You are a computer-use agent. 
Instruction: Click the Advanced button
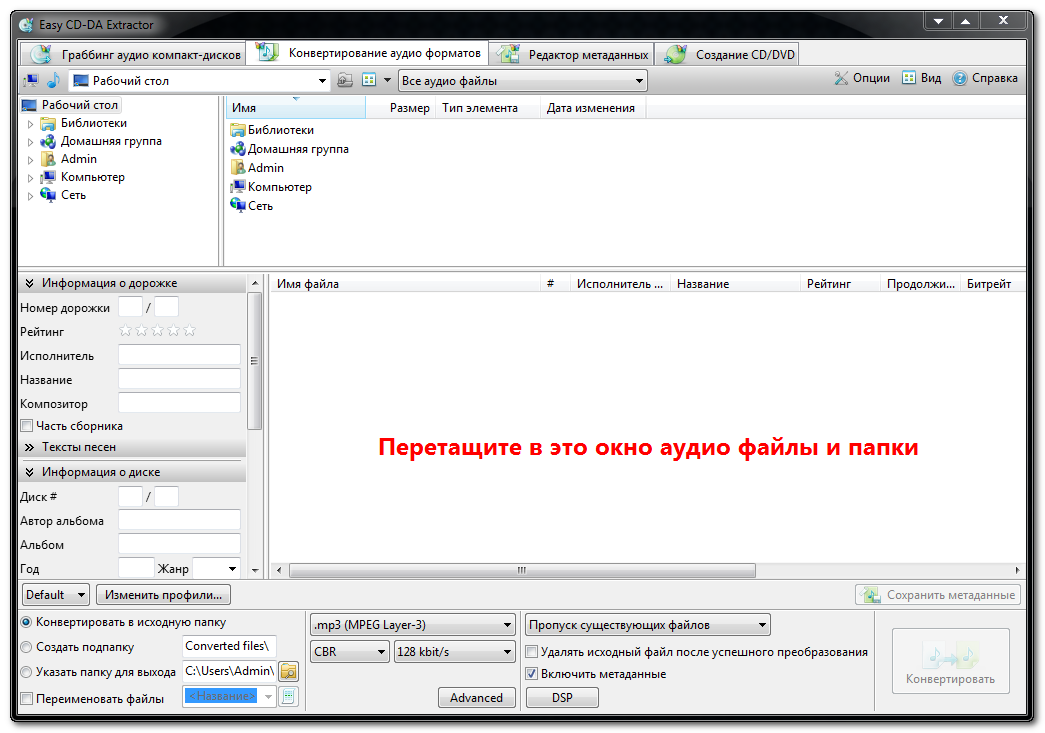click(x=476, y=698)
